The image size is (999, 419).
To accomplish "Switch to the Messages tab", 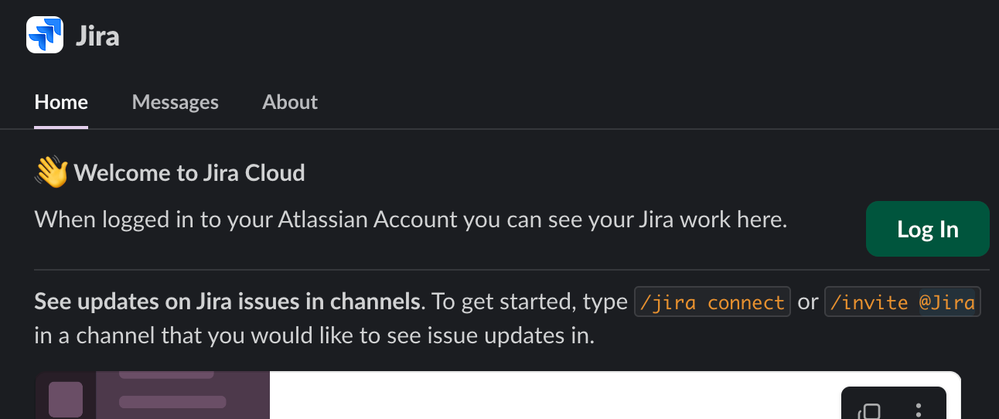I will (175, 103).
